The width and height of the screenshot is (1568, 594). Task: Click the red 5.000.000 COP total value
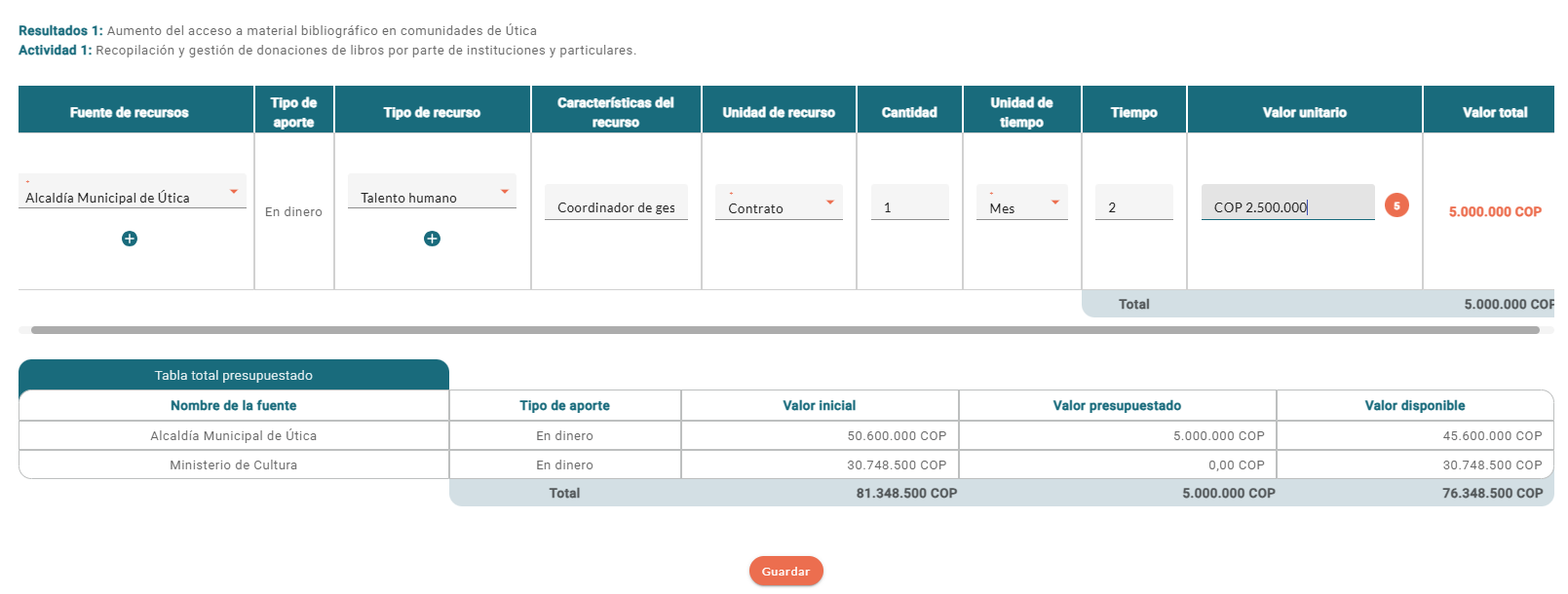[1494, 210]
